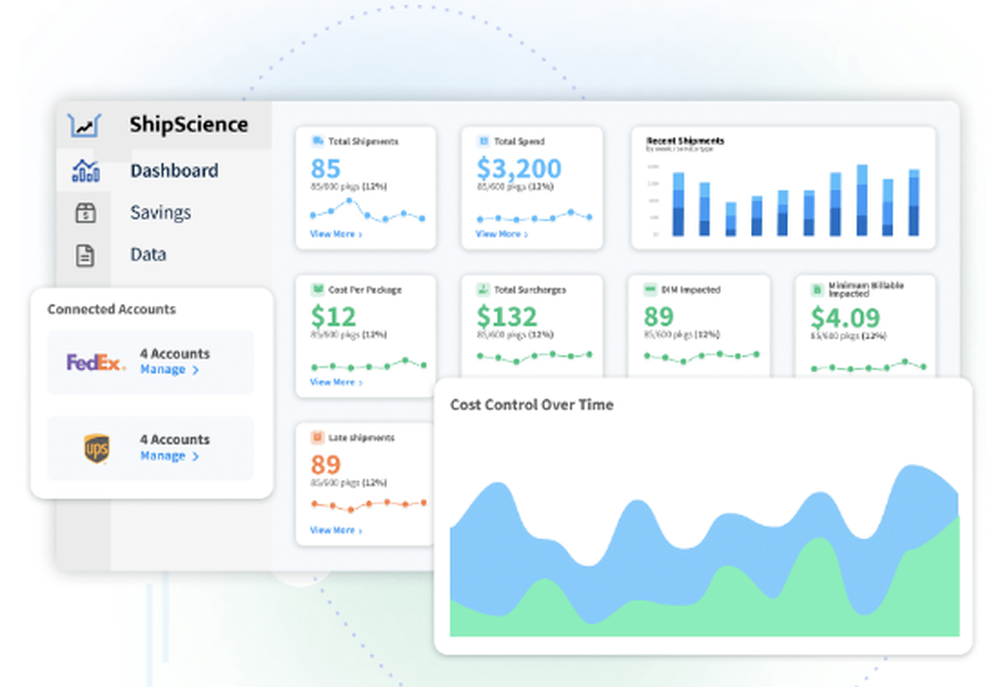This screenshot has width=1000, height=687.
Task: Click the Minimum Billable Impacted card icon
Action: point(817,290)
